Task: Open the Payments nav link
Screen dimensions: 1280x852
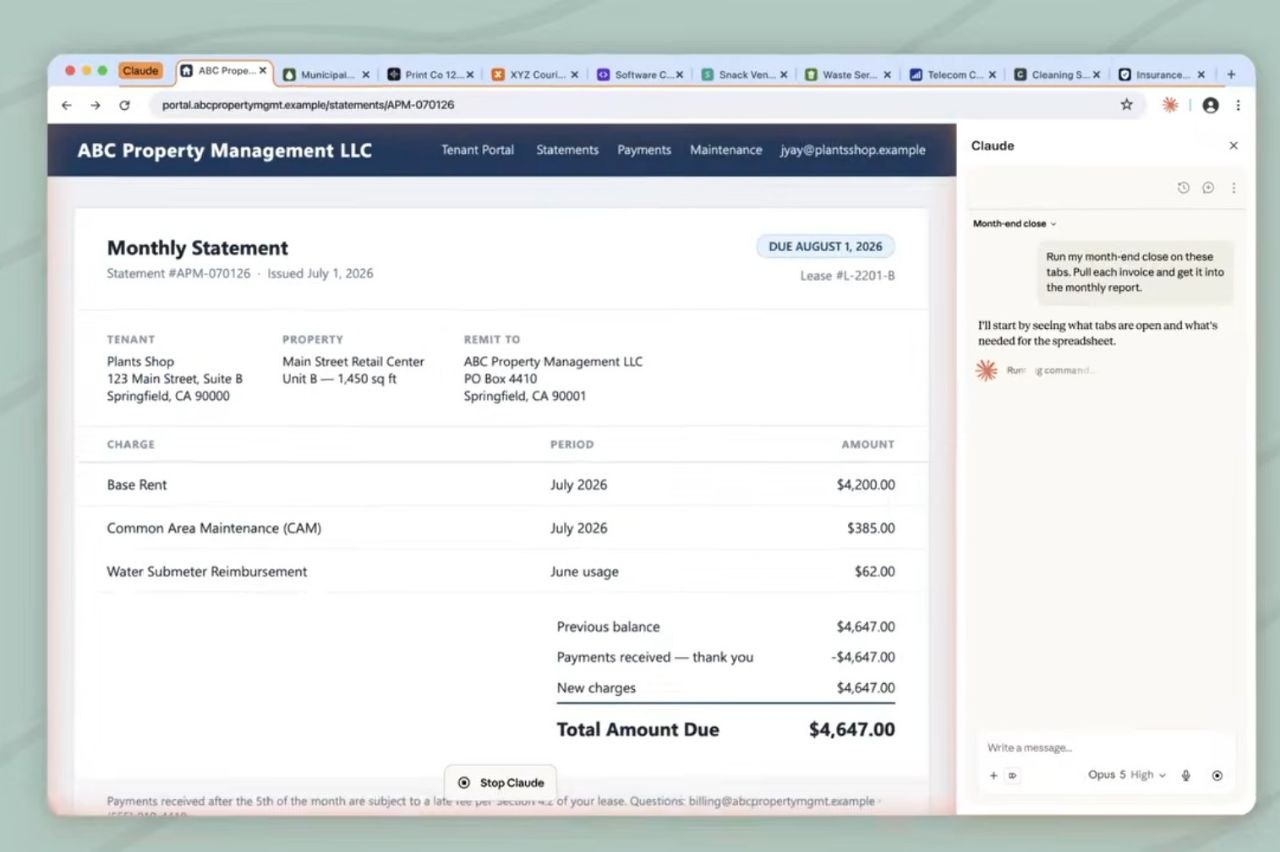Action: click(644, 150)
